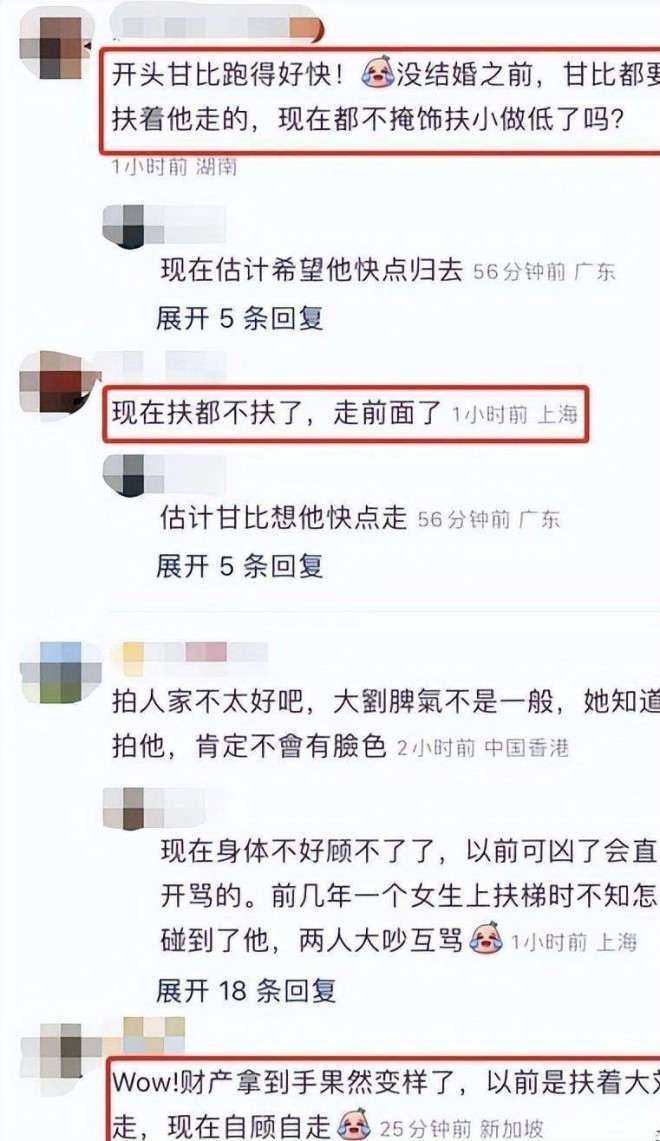
Task: Click the emoji after 两人大吵互骂
Action: 486,939
